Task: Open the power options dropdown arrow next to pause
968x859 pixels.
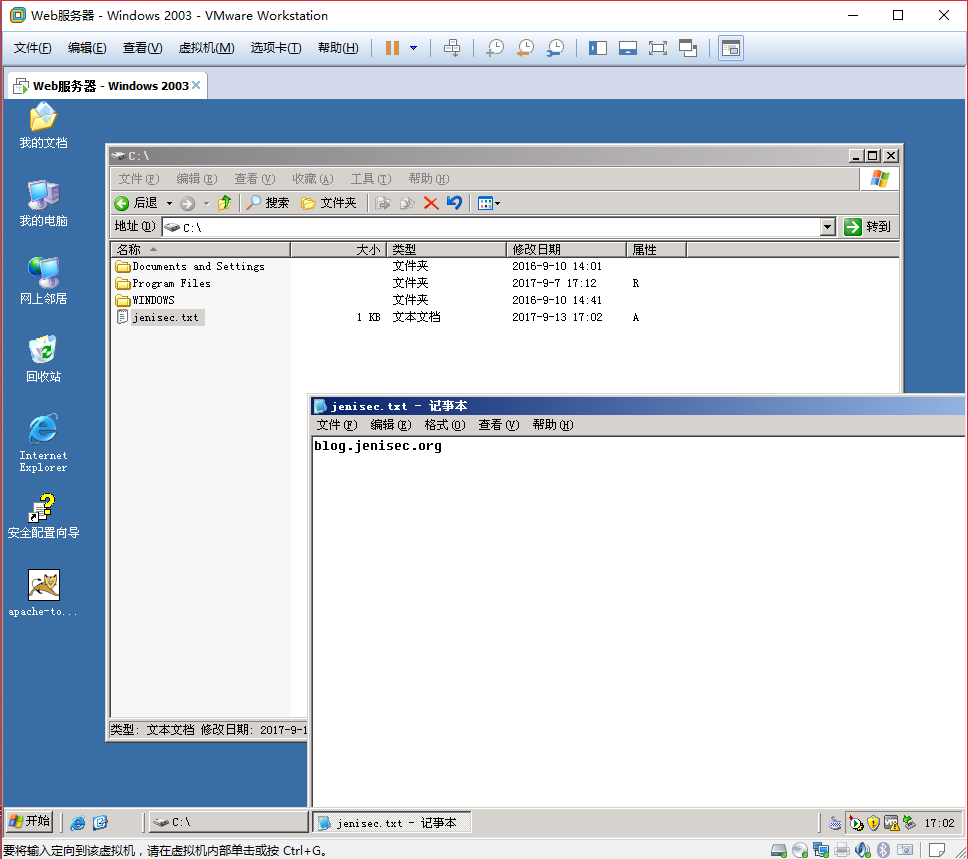Action: click(x=414, y=48)
